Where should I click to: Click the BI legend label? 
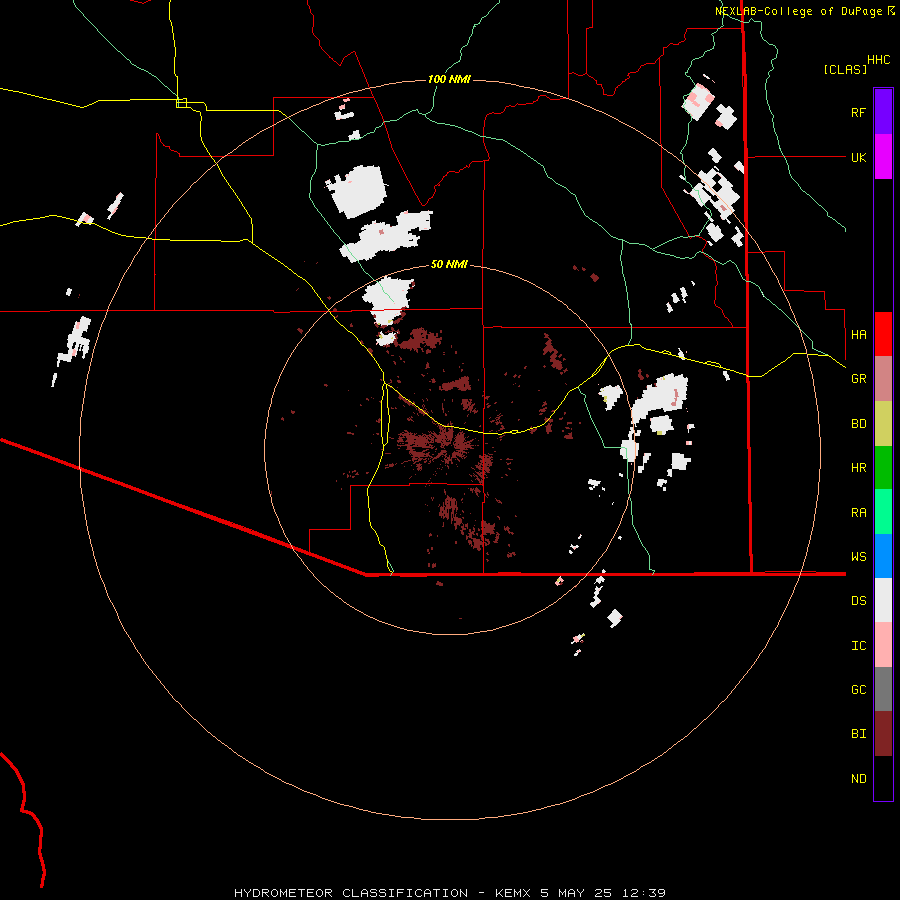(x=858, y=734)
